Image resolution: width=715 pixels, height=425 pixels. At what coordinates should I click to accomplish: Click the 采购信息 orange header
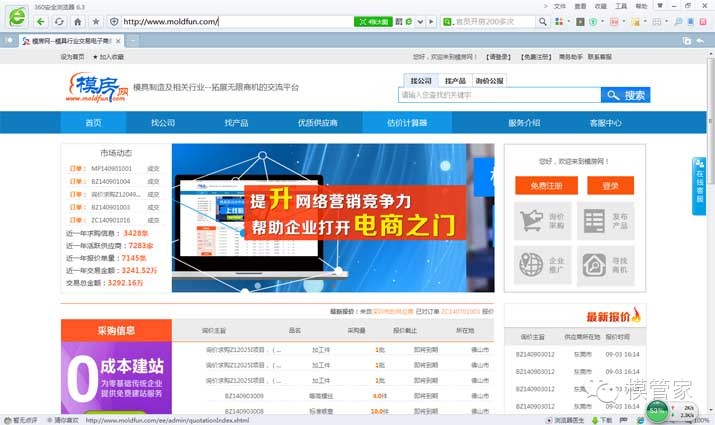(x=116, y=331)
